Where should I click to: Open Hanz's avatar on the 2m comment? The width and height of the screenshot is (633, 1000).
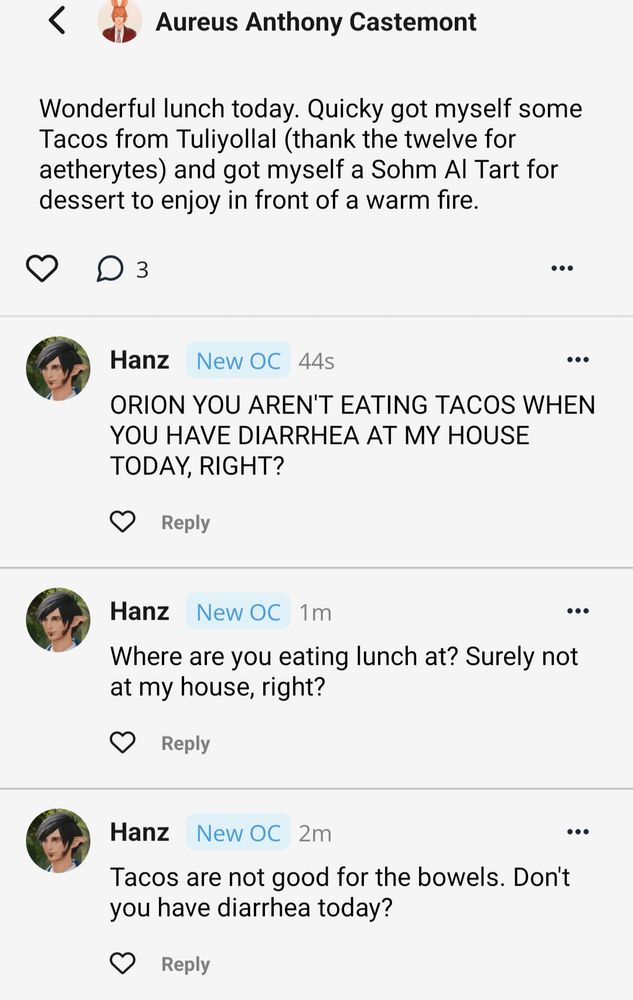(58, 841)
